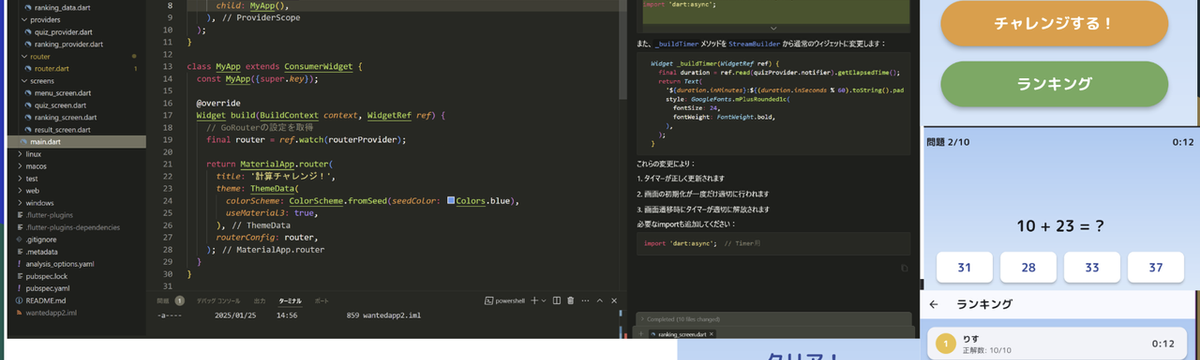Open menu_screen.dart file

61,93
